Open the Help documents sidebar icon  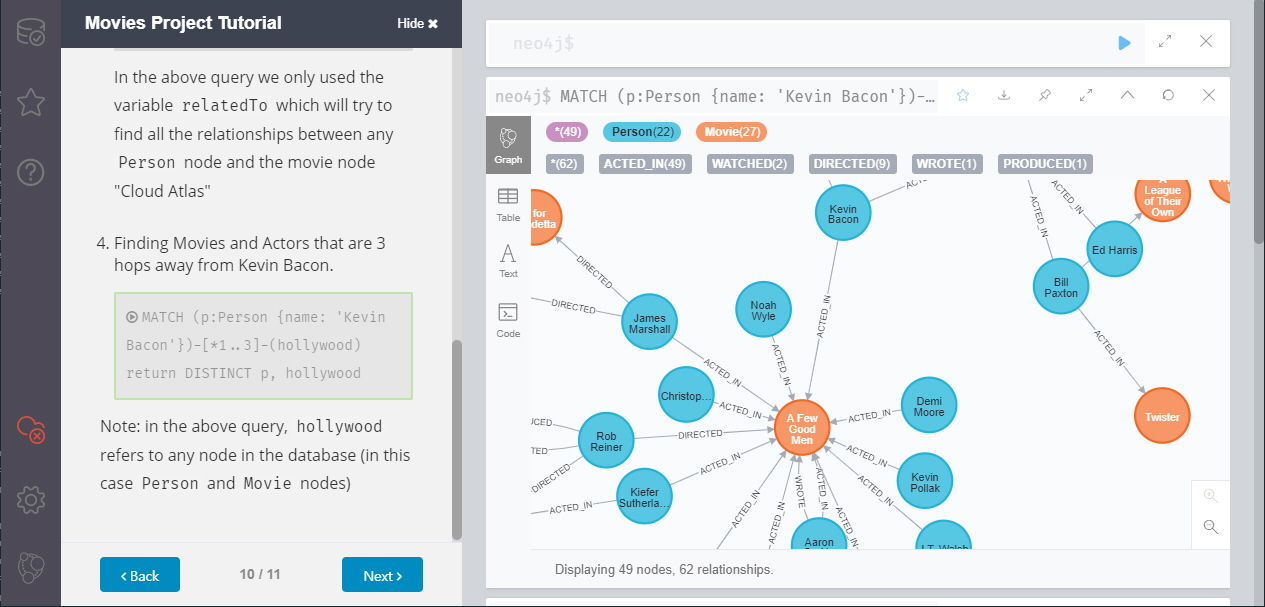click(30, 172)
